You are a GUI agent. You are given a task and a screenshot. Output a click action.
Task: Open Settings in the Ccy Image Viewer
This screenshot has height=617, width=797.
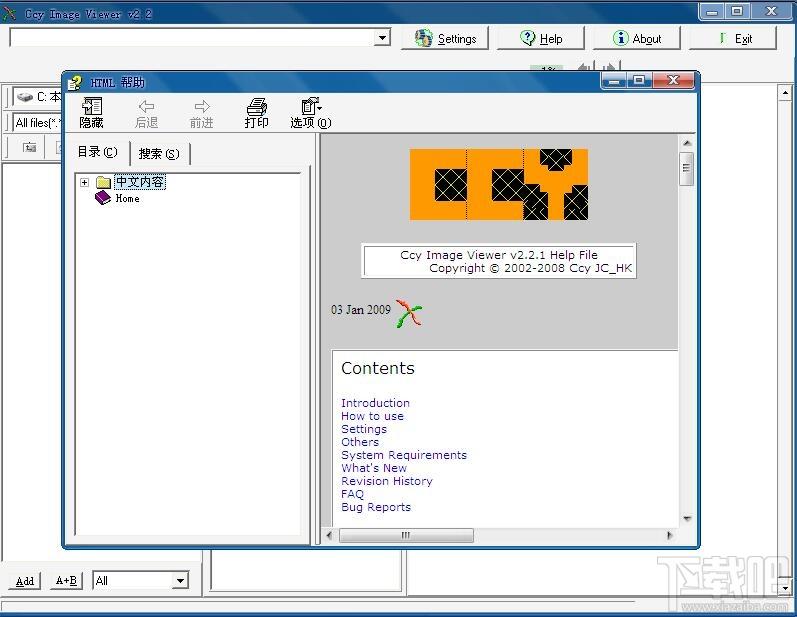(x=445, y=39)
